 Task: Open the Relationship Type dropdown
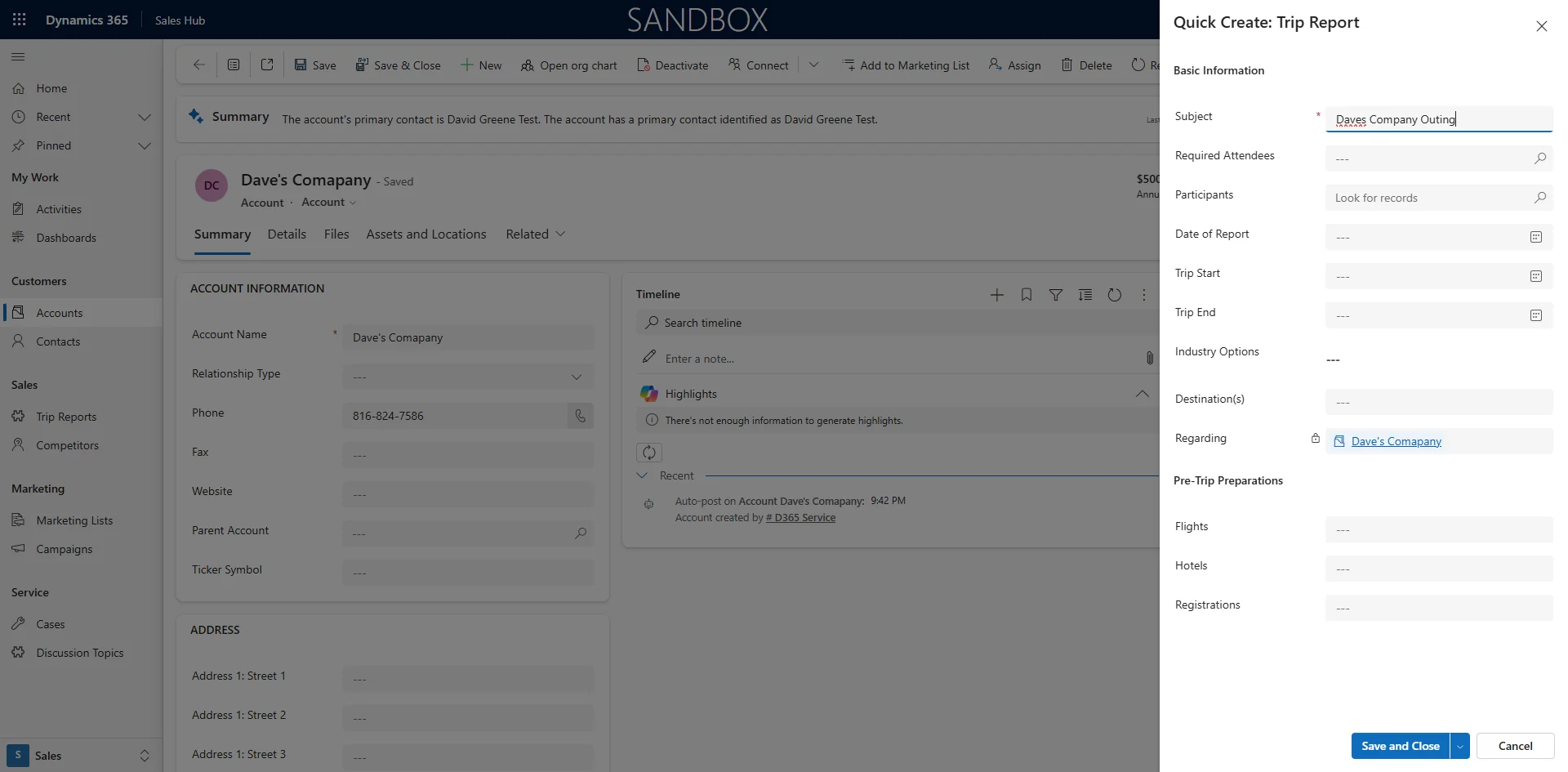(x=577, y=377)
